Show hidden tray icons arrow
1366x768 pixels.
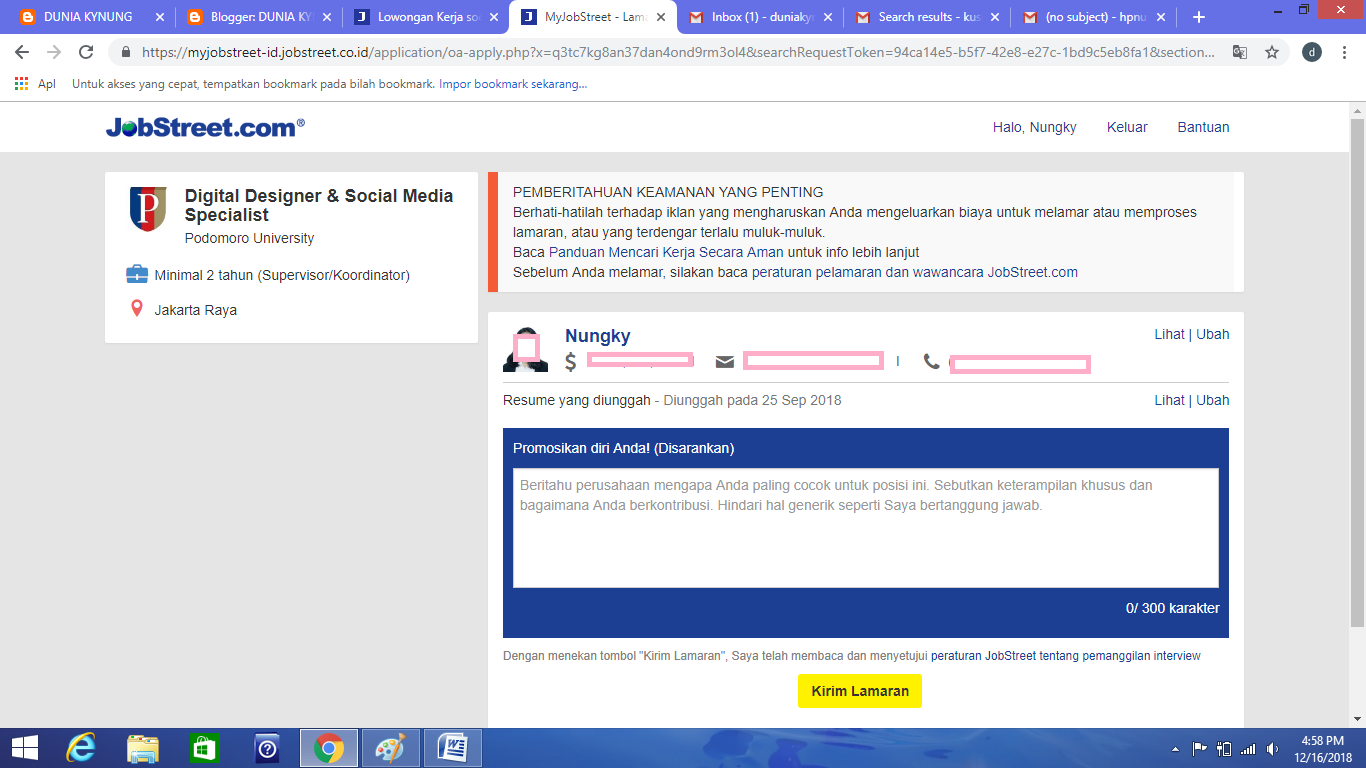1175,748
